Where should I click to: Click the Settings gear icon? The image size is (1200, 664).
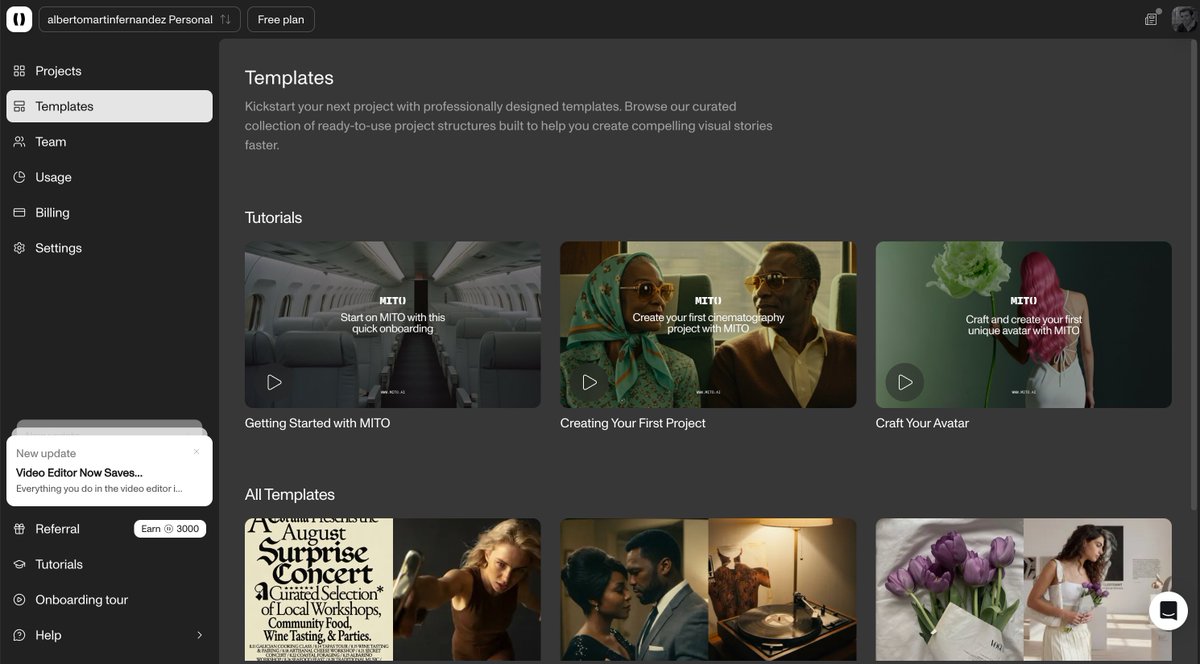pos(19,248)
